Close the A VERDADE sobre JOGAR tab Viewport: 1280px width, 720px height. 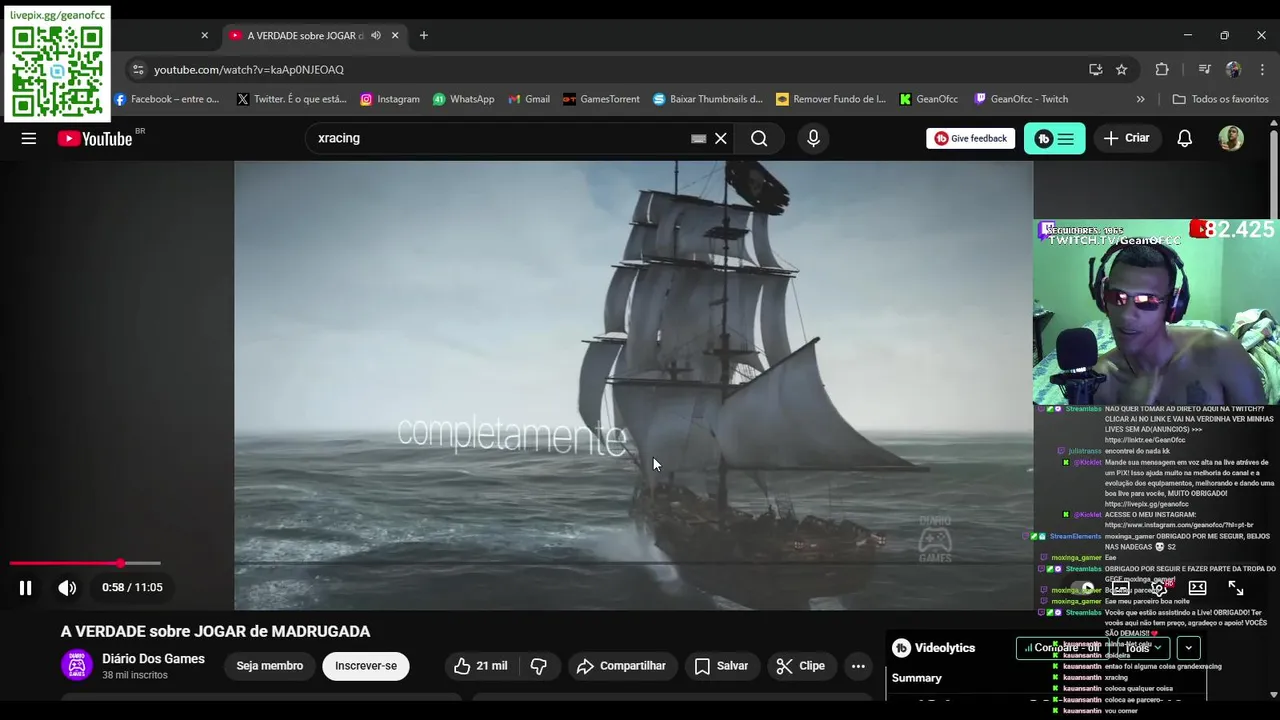[x=395, y=35]
